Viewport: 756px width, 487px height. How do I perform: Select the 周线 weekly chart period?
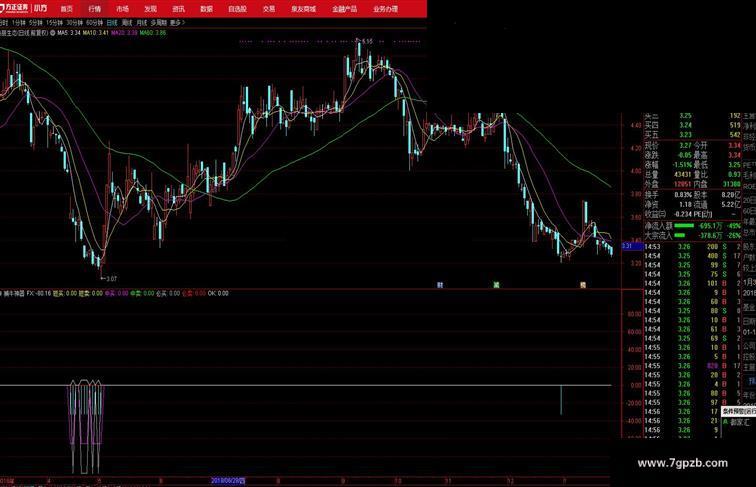pyautogui.click(x=127, y=23)
